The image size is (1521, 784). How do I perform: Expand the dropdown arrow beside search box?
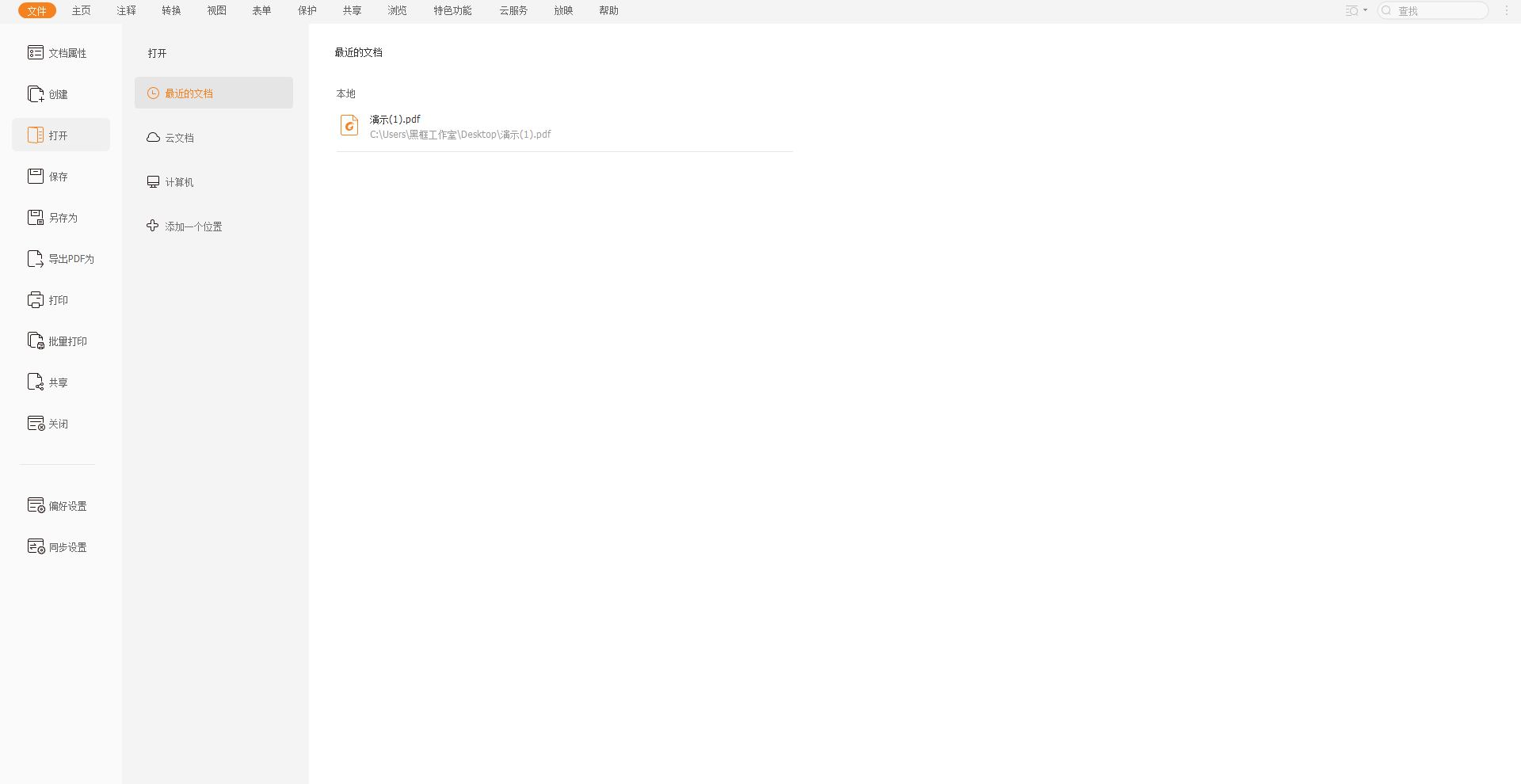[1365, 10]
